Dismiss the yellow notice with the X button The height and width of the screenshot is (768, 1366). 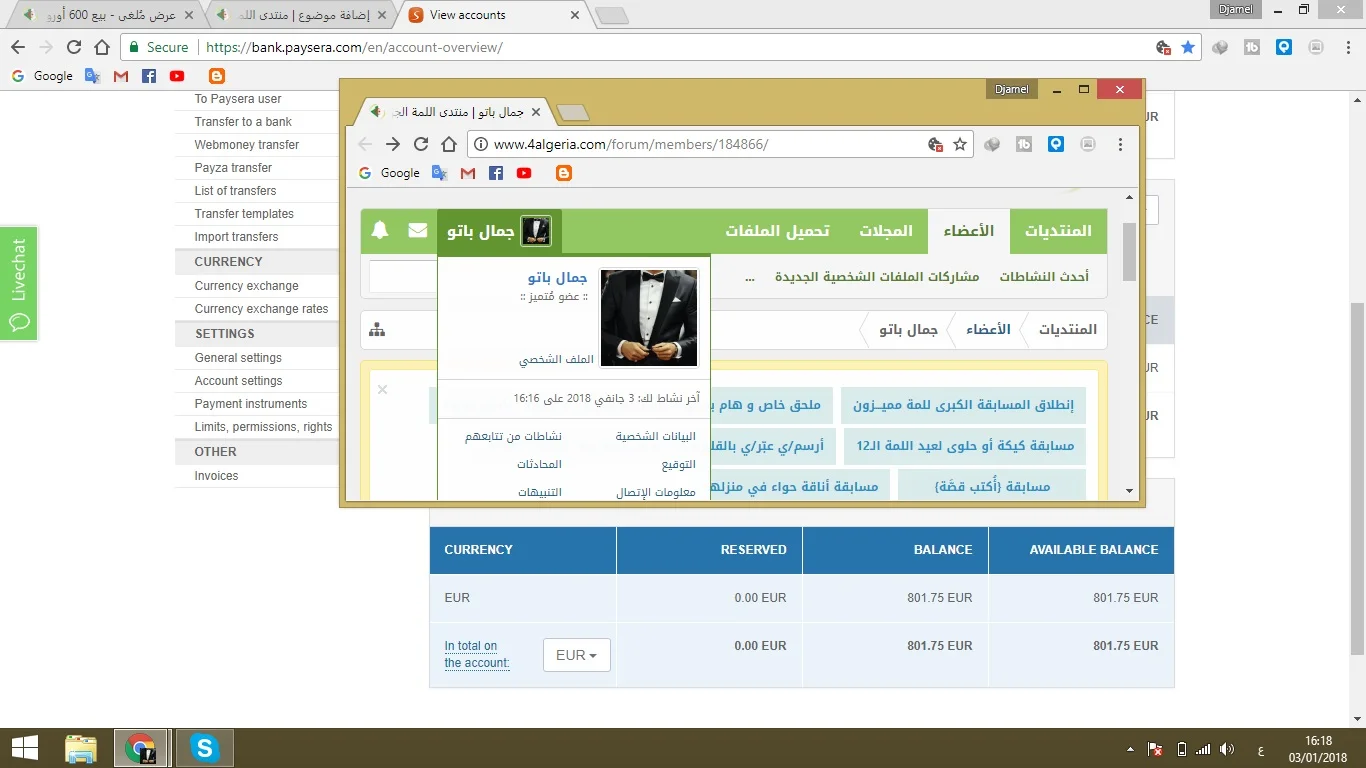click(382, 390)
